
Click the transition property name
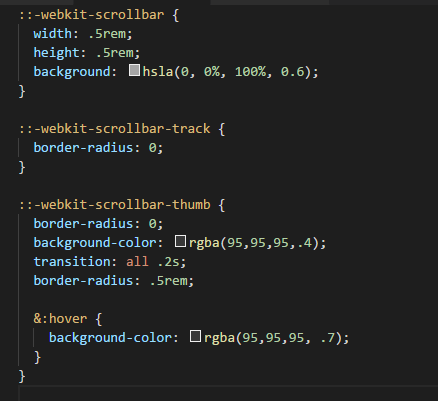pos(72,262)
